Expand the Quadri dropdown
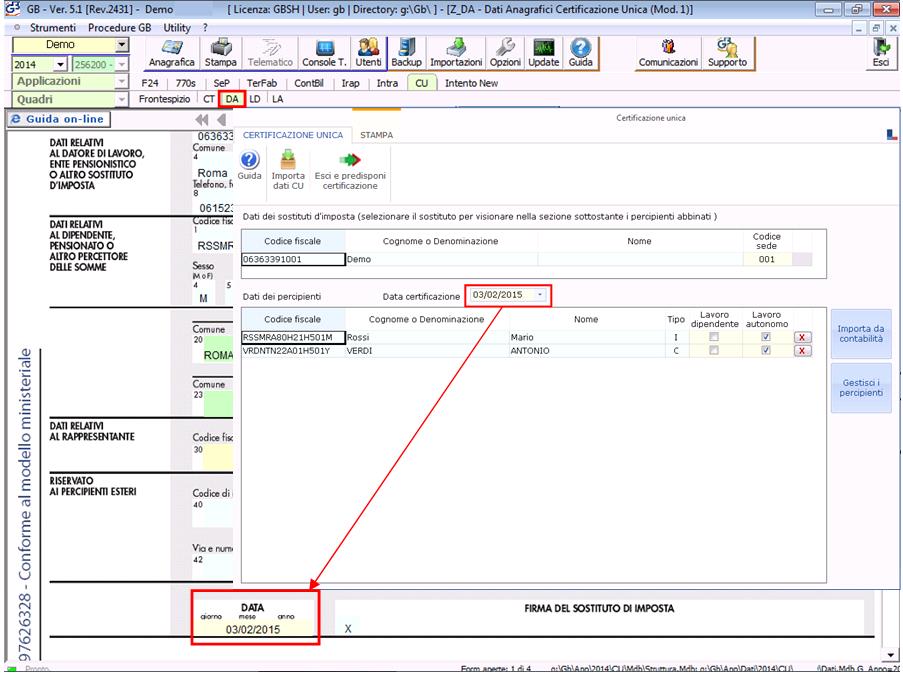 click(122, 100)
